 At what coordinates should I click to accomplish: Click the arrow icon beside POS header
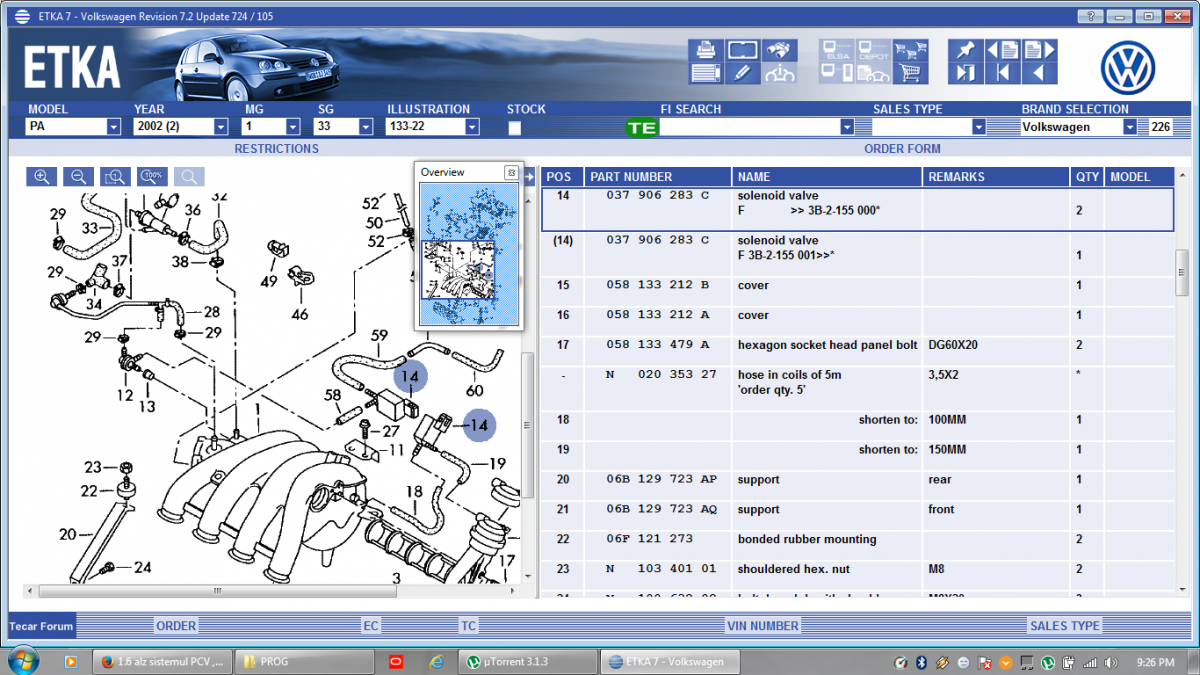(529, 177)
